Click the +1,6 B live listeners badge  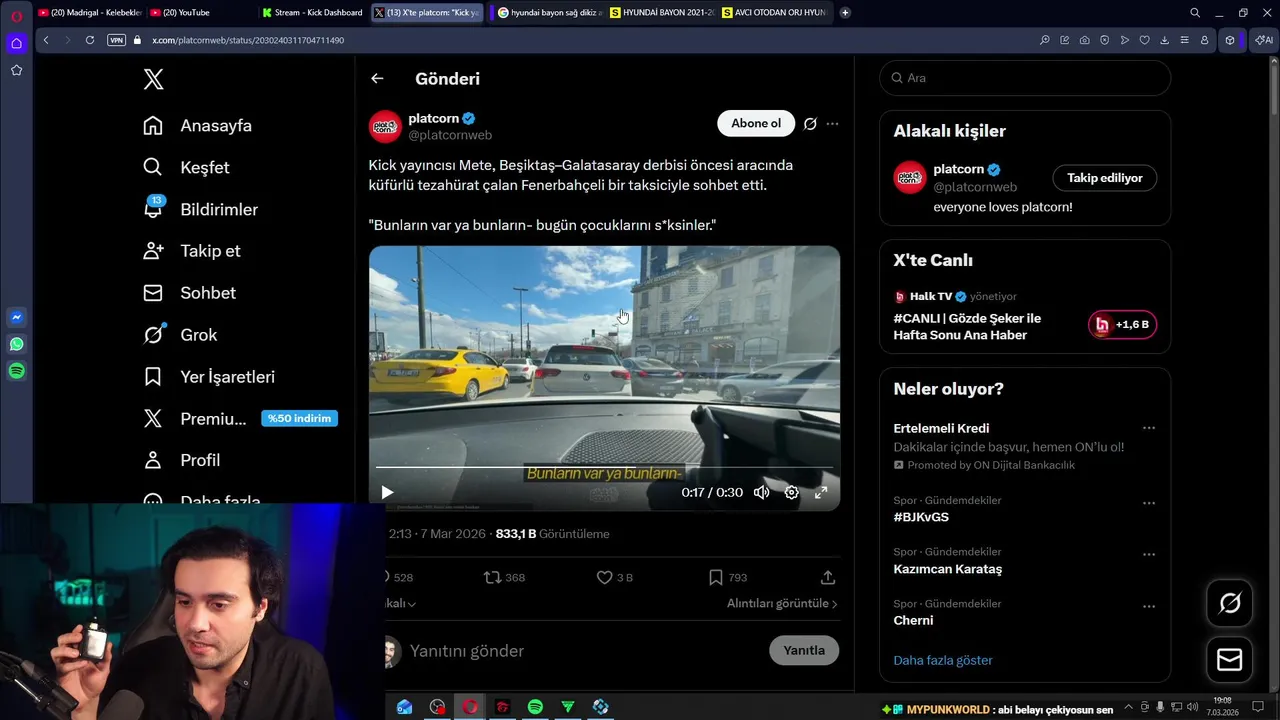(x=1122, y=325)
